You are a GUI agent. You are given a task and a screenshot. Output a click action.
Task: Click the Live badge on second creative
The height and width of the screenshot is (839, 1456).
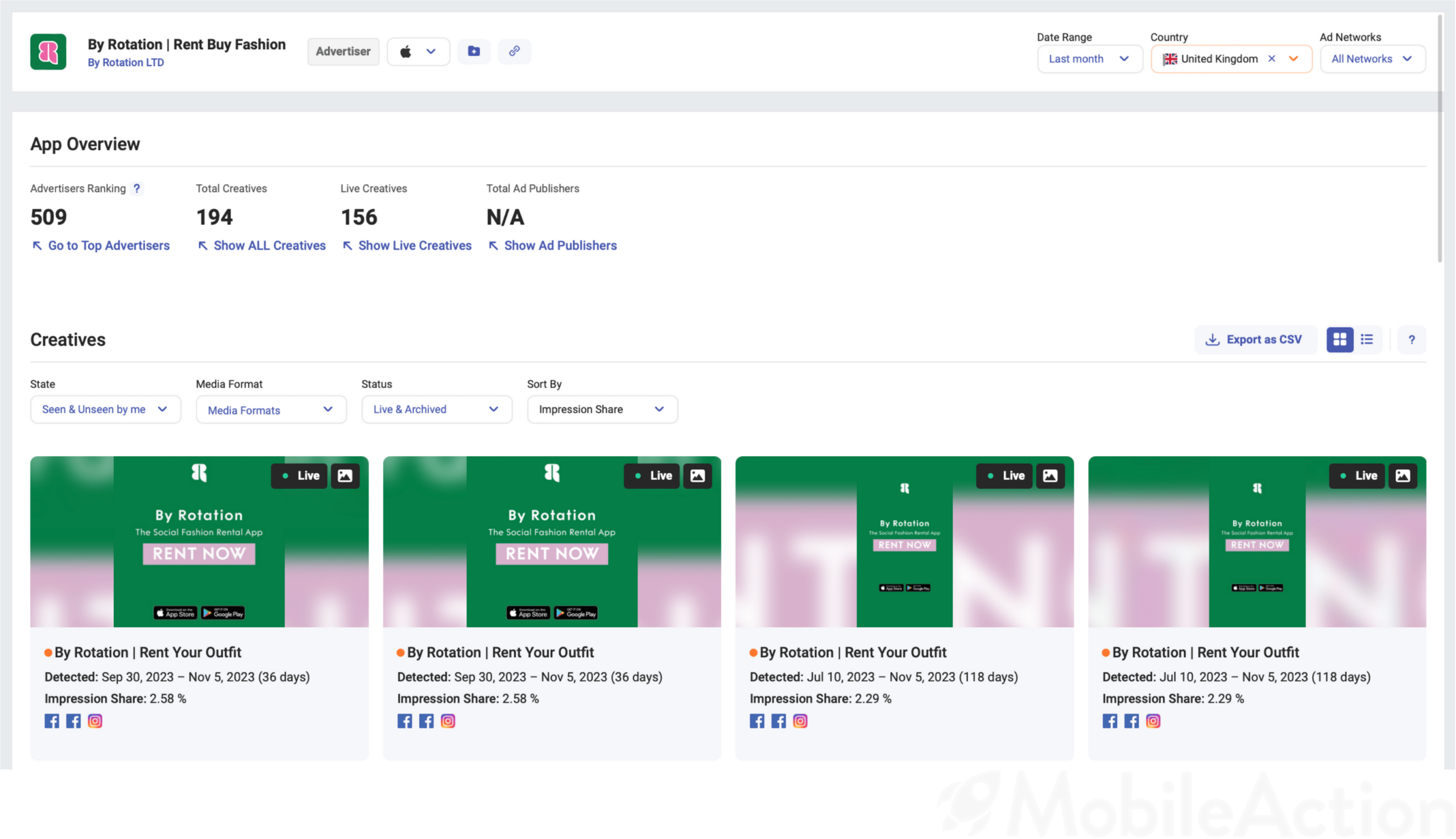[652, 476]
